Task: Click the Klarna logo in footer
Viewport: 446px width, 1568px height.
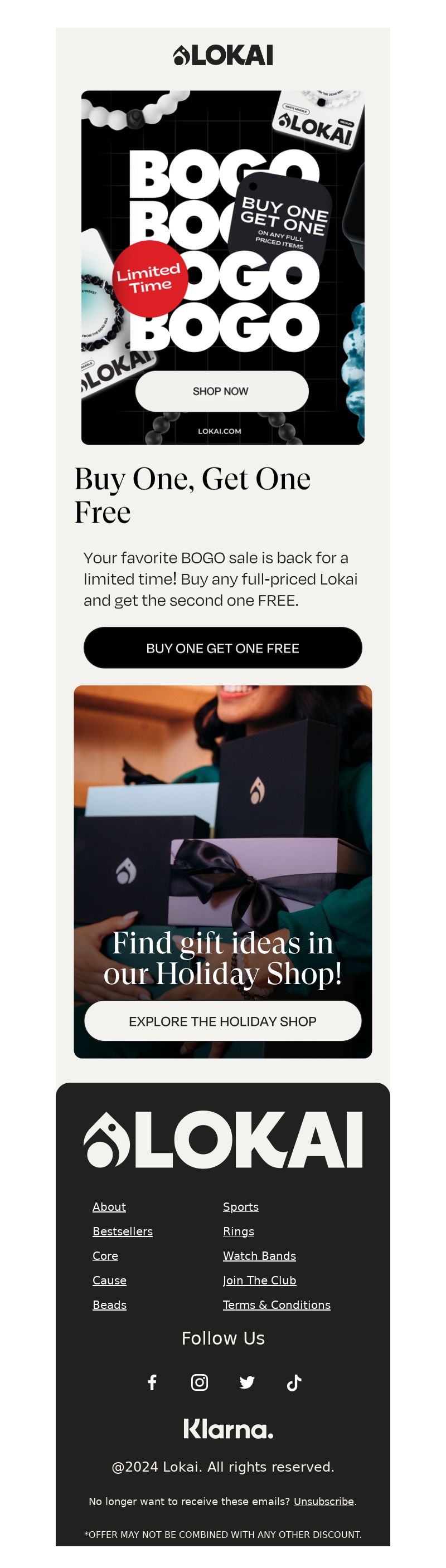Action: [x=229, y=1428]
